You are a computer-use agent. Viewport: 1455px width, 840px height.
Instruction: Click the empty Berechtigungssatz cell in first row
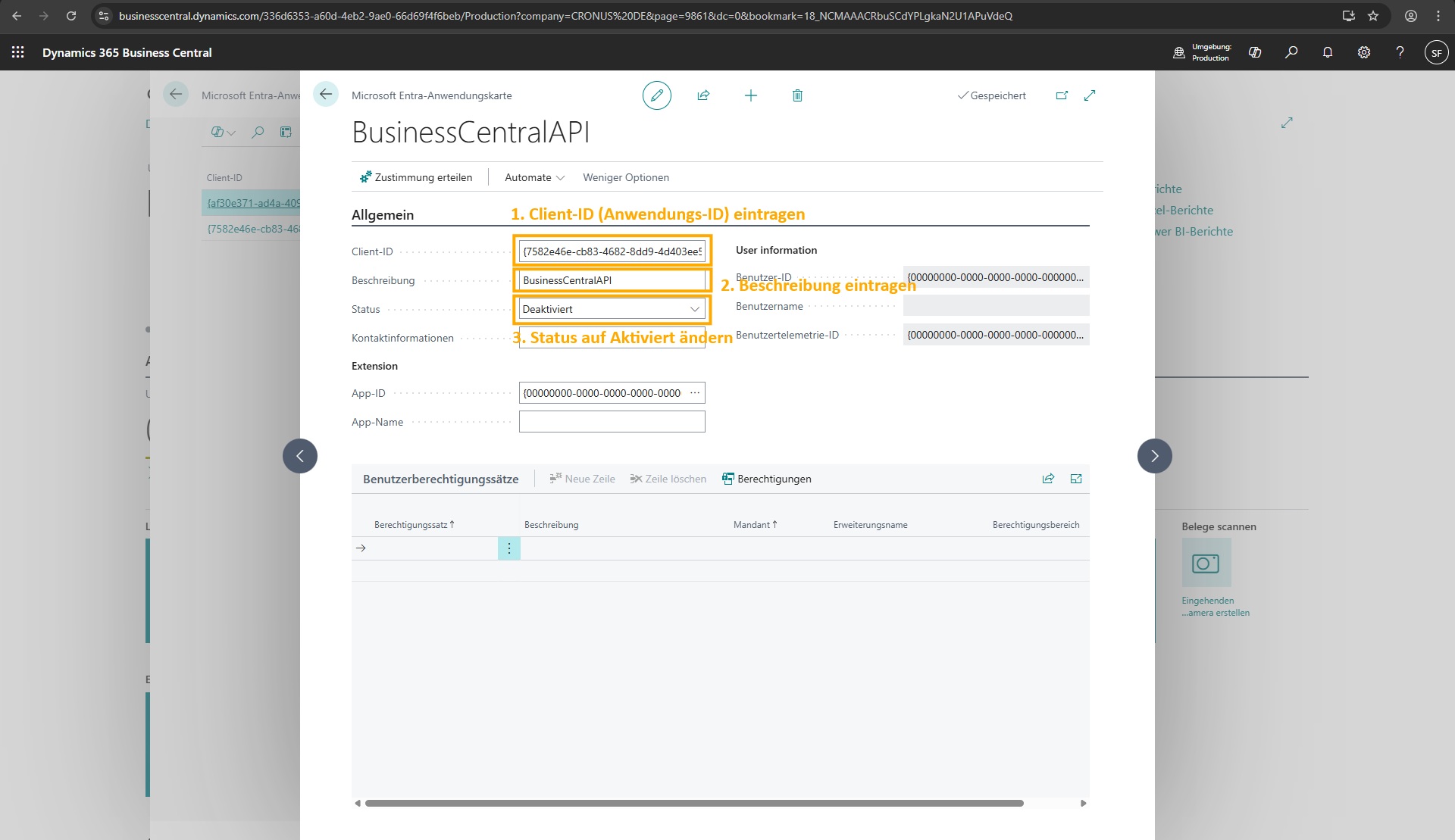[x=433, y=548]
